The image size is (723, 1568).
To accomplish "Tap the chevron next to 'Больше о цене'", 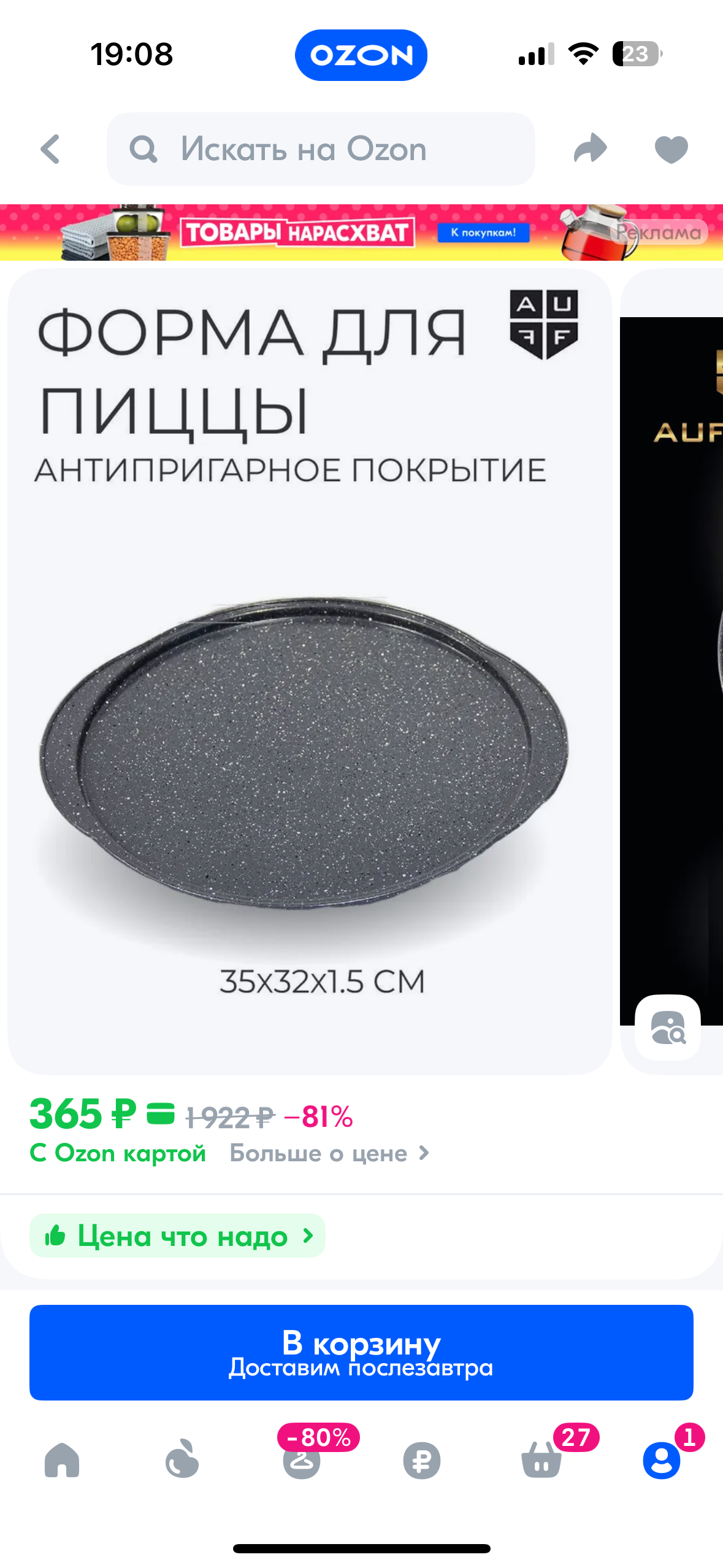I will (424, 1154).
